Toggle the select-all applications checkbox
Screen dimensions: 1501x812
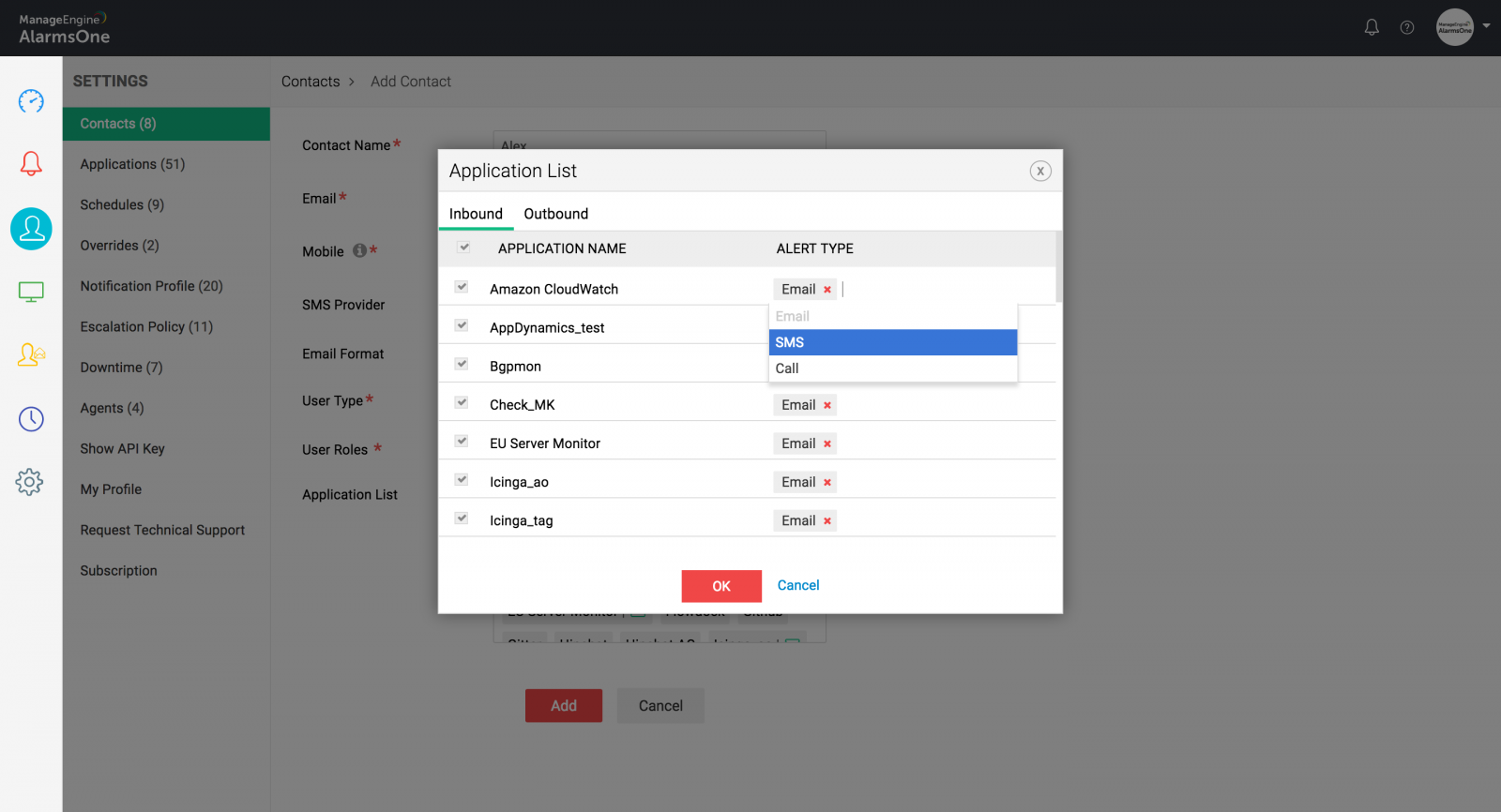point(463,248)
